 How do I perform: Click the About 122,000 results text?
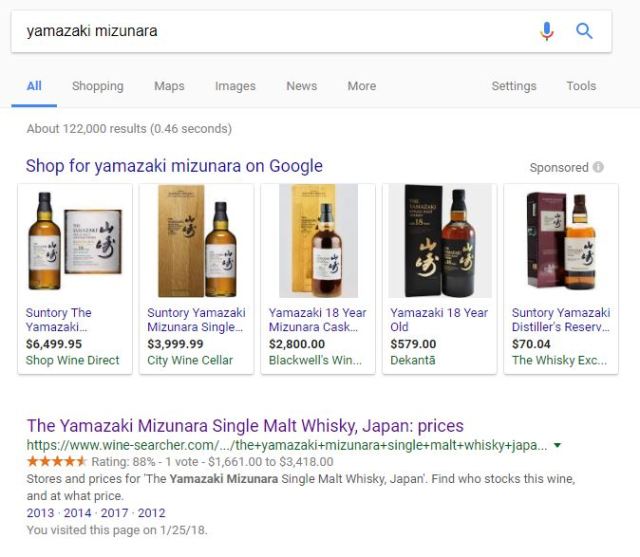(x=129, y=129)
